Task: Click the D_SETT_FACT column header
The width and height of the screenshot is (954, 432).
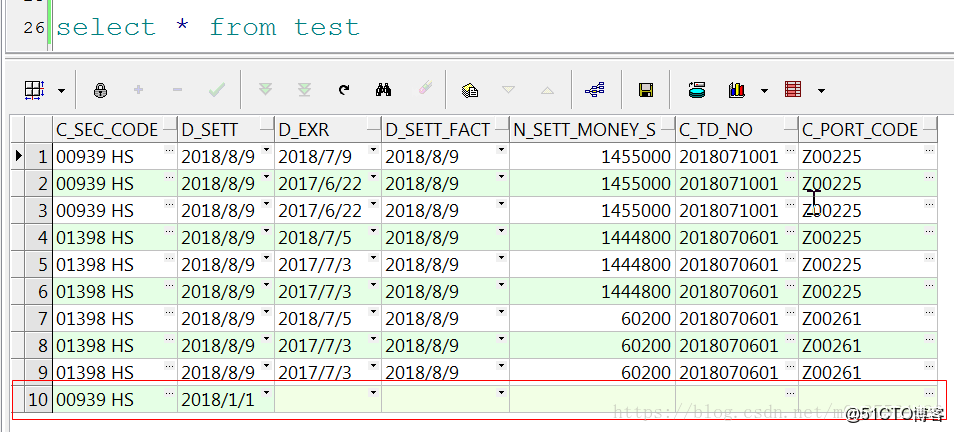Action: 445,129
